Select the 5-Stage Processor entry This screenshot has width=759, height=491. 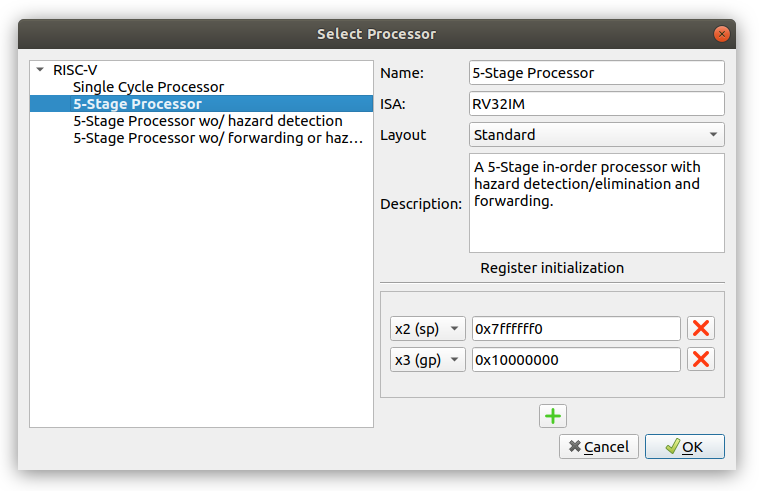coord(201,104)
